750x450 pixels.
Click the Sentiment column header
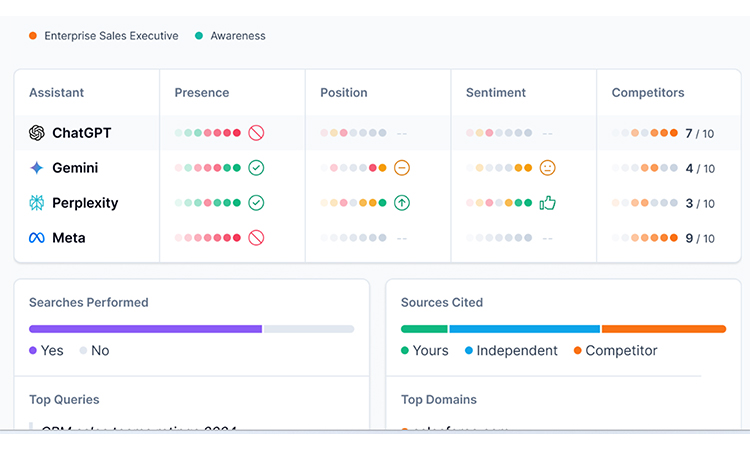pyautogui.click(x=496, y=93)
